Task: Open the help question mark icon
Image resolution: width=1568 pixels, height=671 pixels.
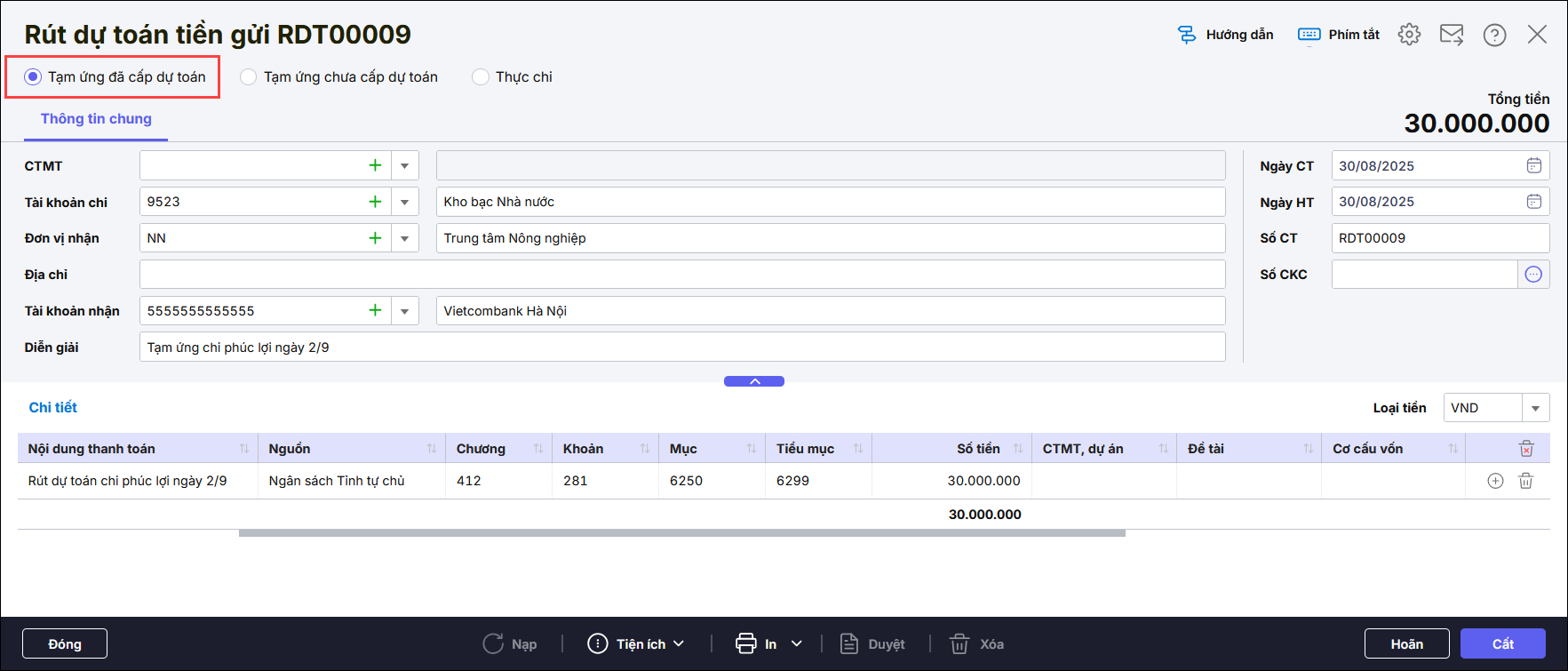Action: (1494, 35)
